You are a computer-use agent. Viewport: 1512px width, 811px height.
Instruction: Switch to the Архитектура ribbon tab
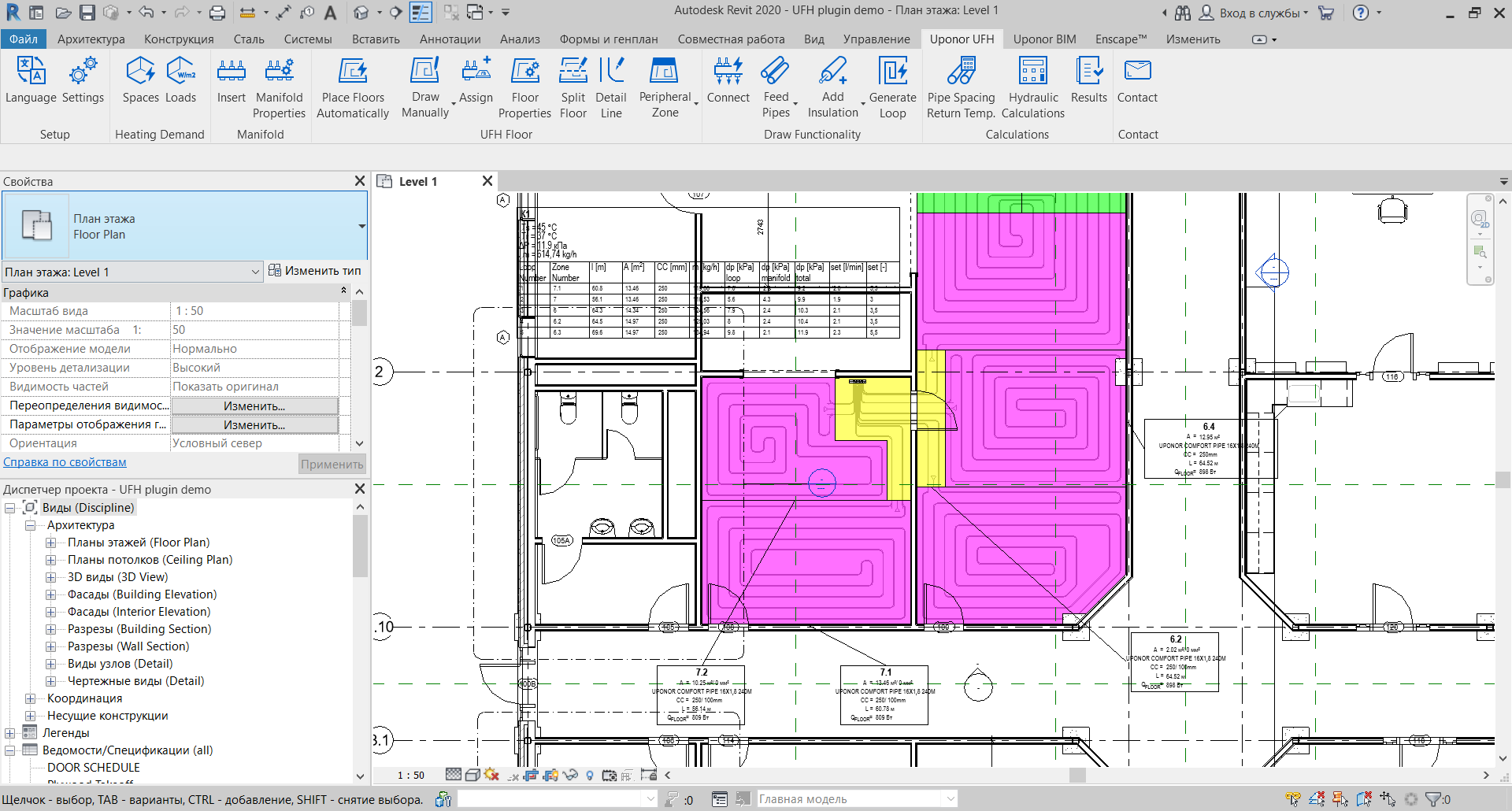pos(91,39)
